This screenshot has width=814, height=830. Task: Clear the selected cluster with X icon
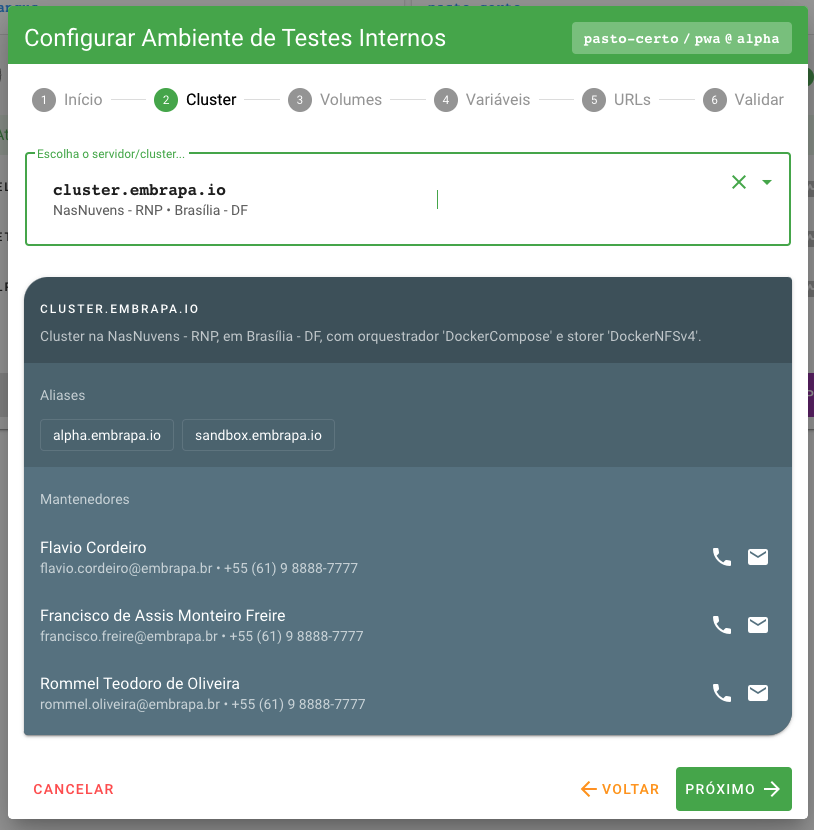[739, 182]
